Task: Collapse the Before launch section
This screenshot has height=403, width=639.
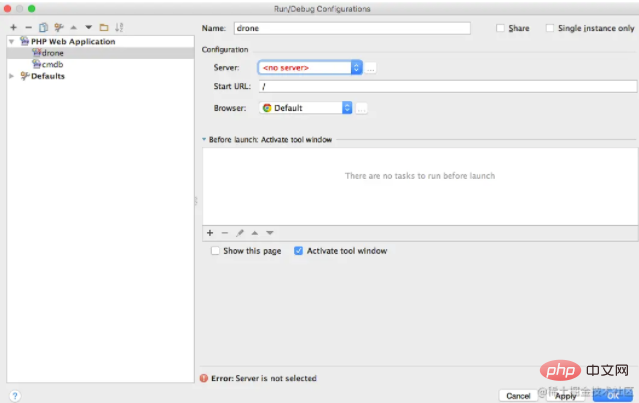Action: [204, 140]
